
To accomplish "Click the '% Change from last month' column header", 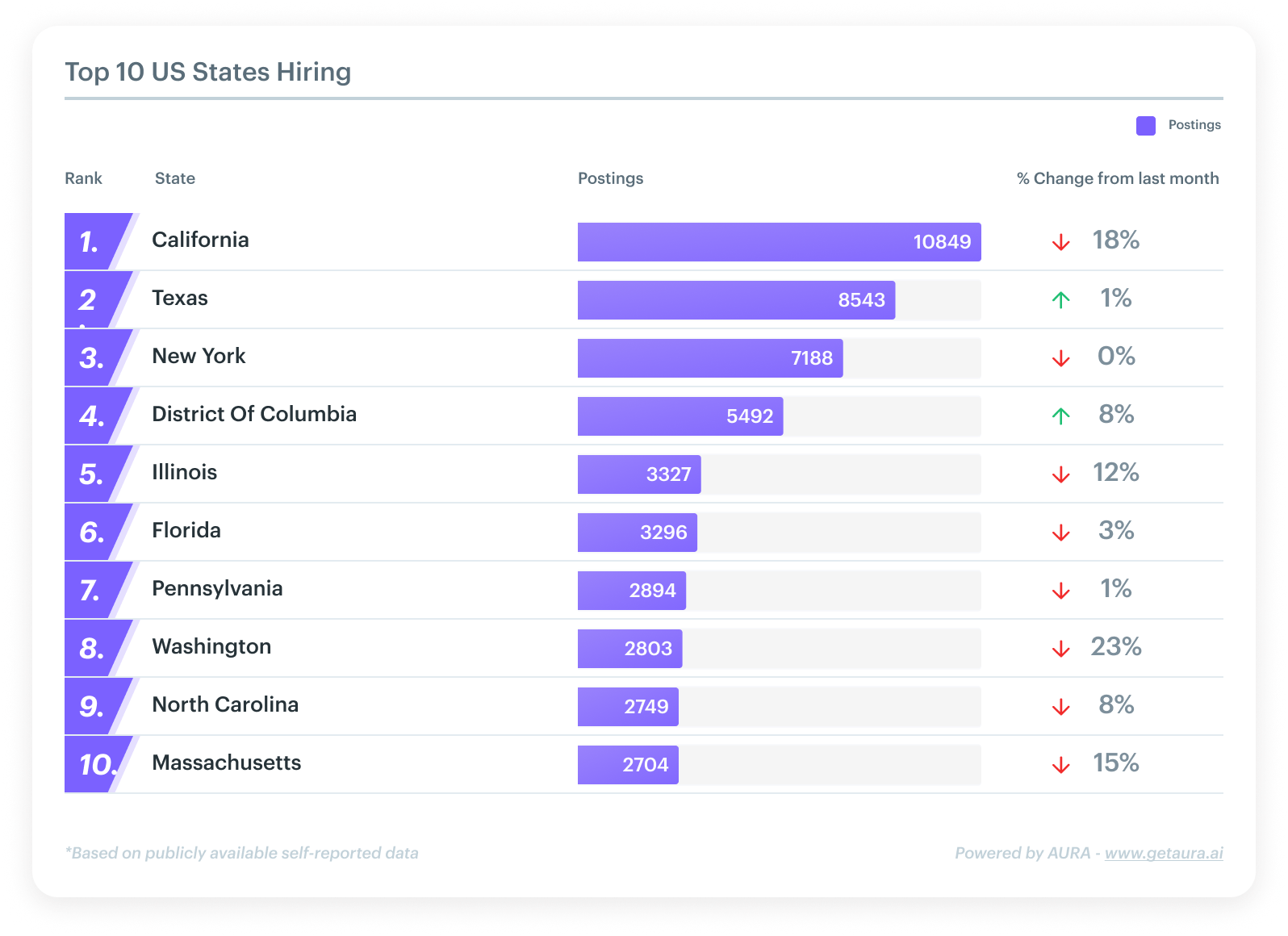I will [1117, 178].
